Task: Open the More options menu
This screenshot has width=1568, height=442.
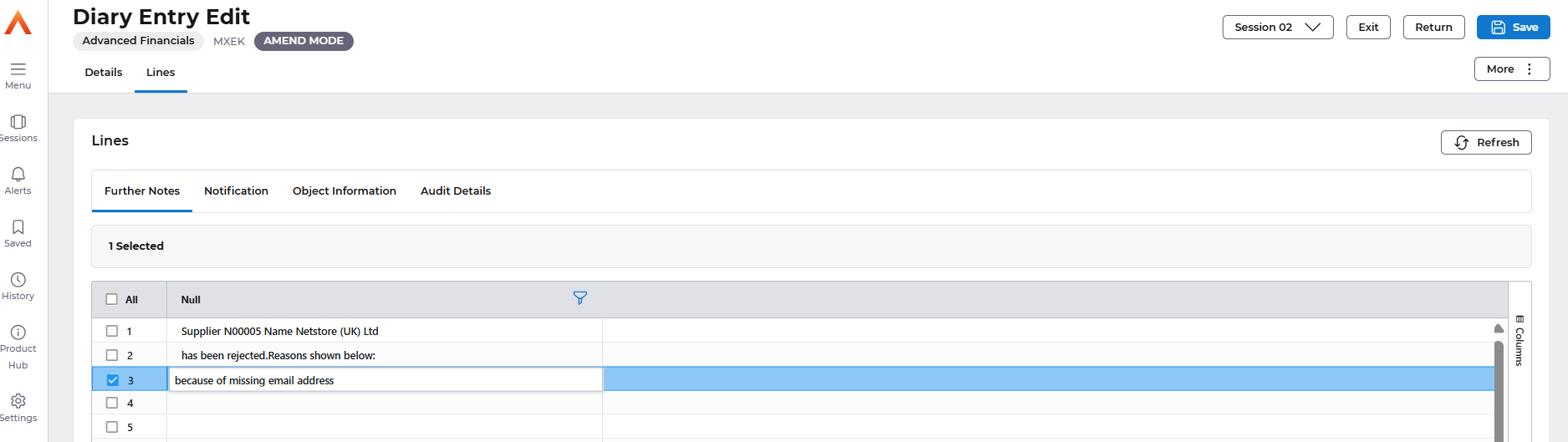Action: click(x=1512, y=69)
